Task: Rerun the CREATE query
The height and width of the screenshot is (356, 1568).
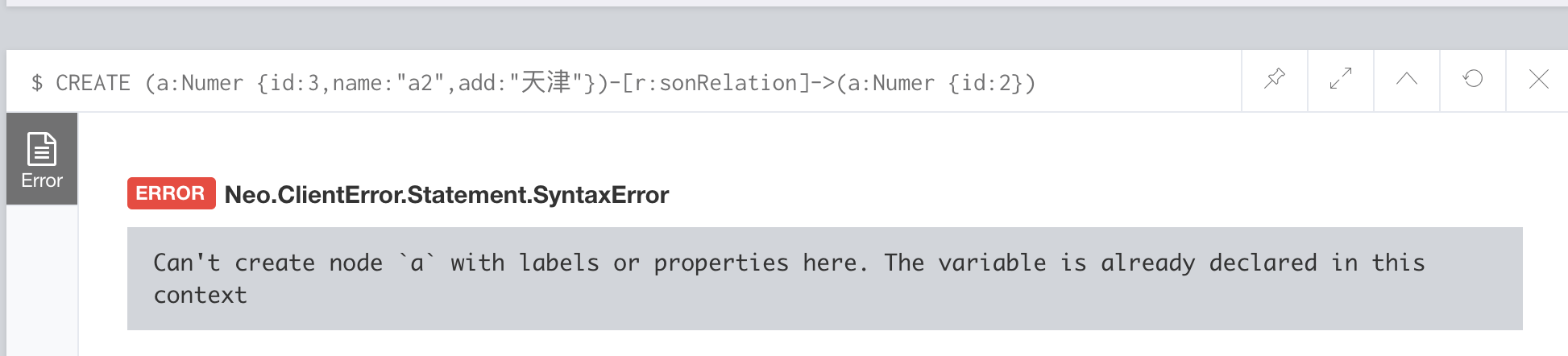Action: click(x=1473, y=80)
